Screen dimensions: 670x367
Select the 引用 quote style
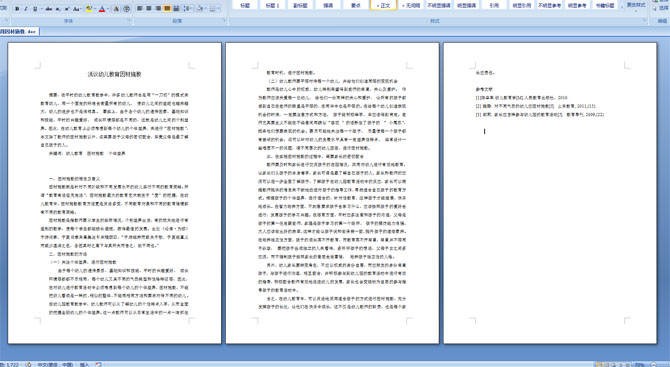494,5
